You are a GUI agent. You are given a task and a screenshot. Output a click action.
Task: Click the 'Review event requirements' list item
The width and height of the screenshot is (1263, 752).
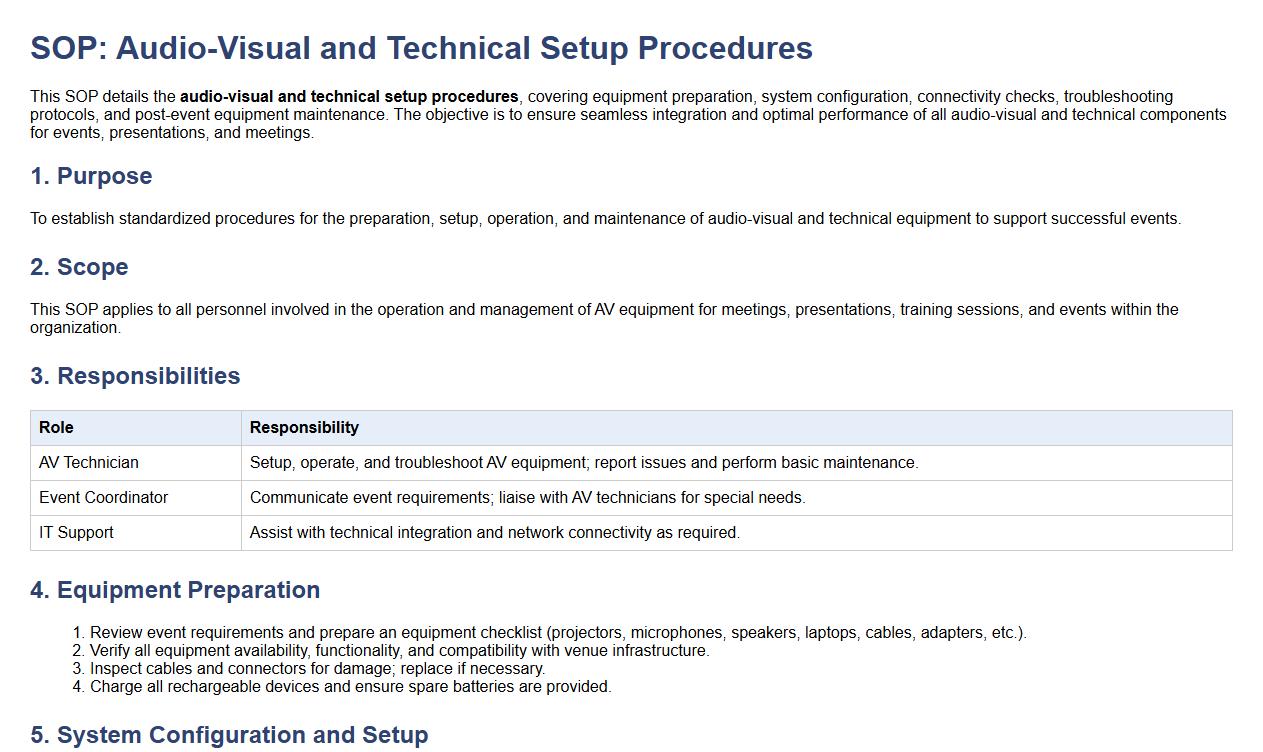tap(558, 632)
